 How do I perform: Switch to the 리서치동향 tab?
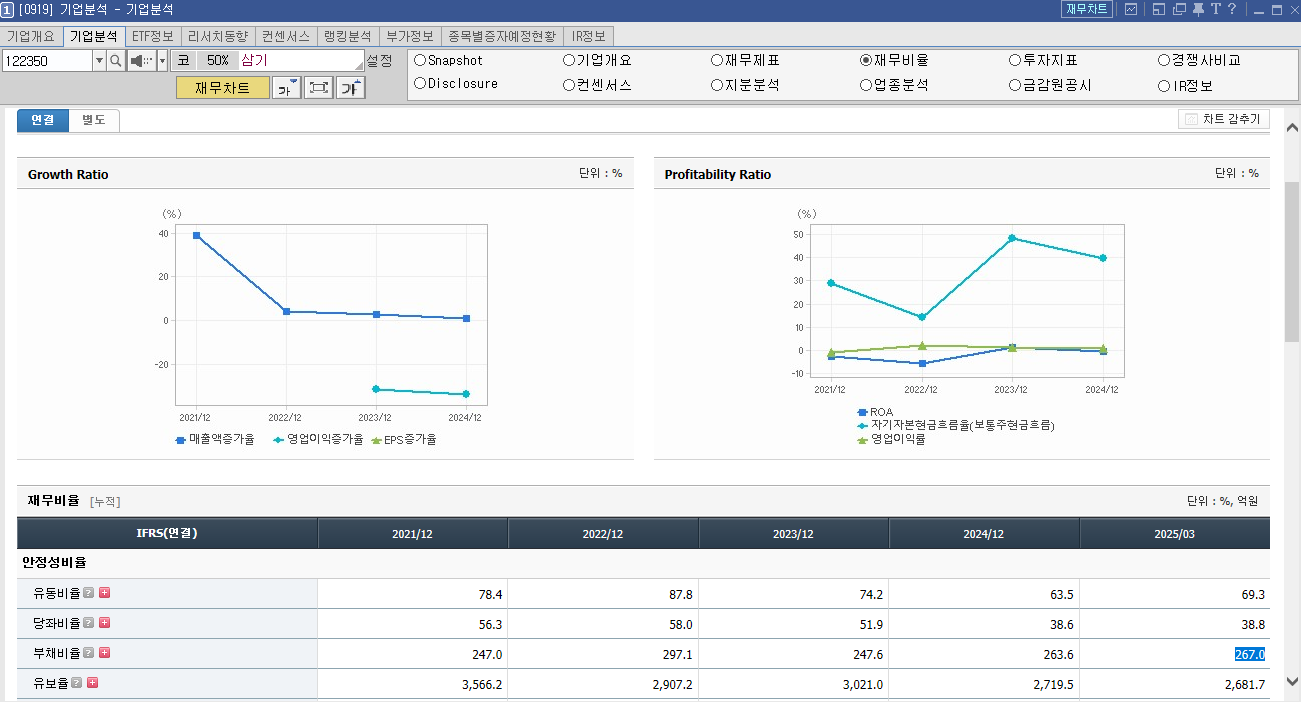[218, 36]
